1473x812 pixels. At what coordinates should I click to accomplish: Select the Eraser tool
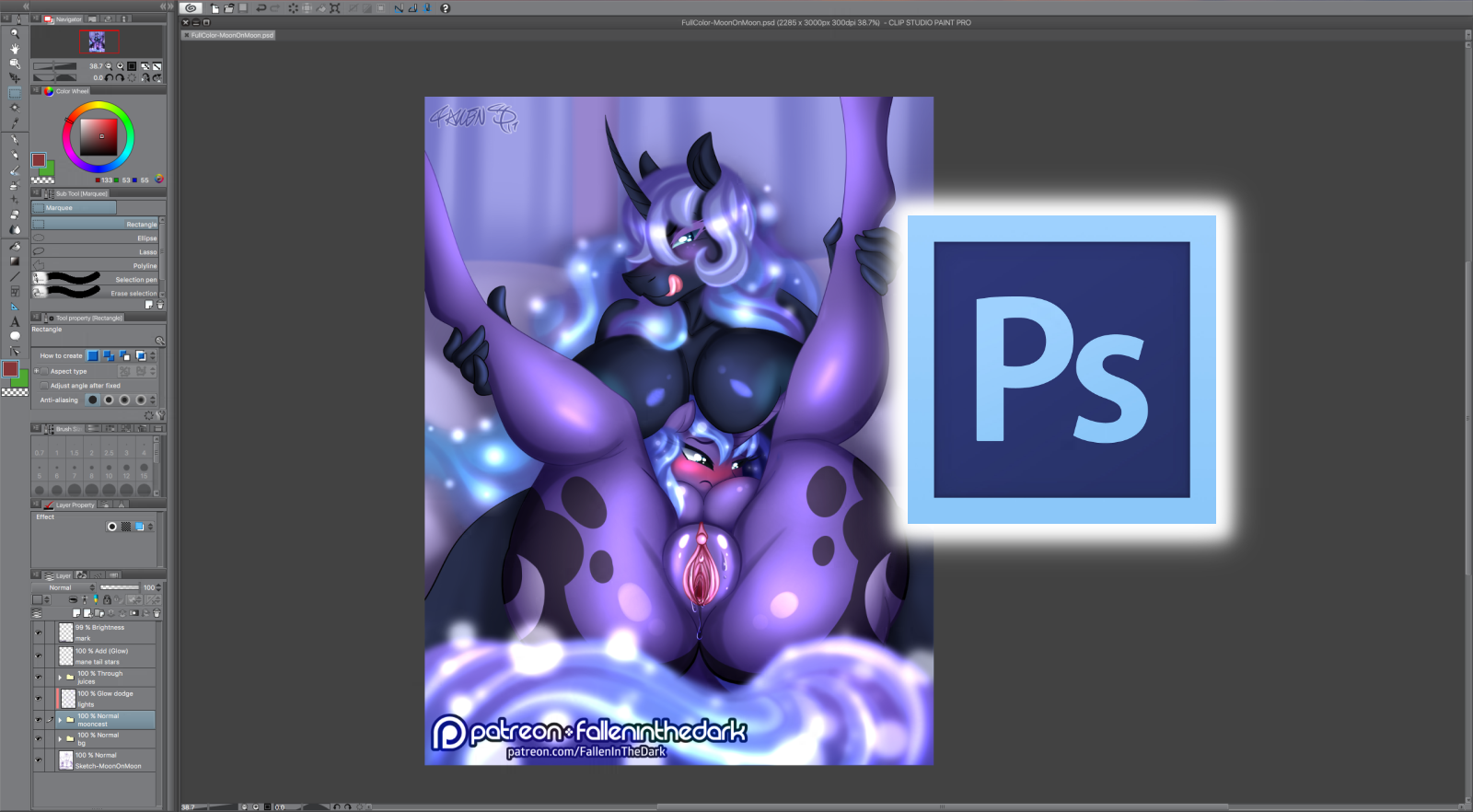click(x=15, y=215)
